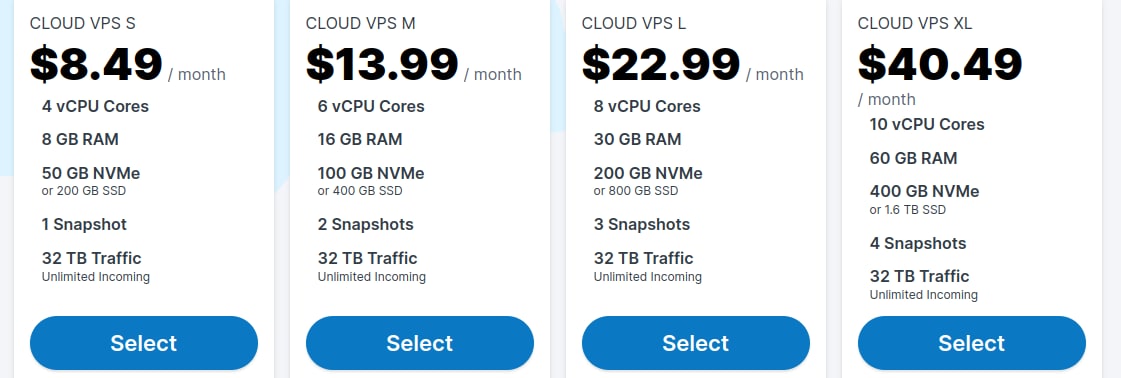Click the $8.49 monthly price

tap(97, 64)
